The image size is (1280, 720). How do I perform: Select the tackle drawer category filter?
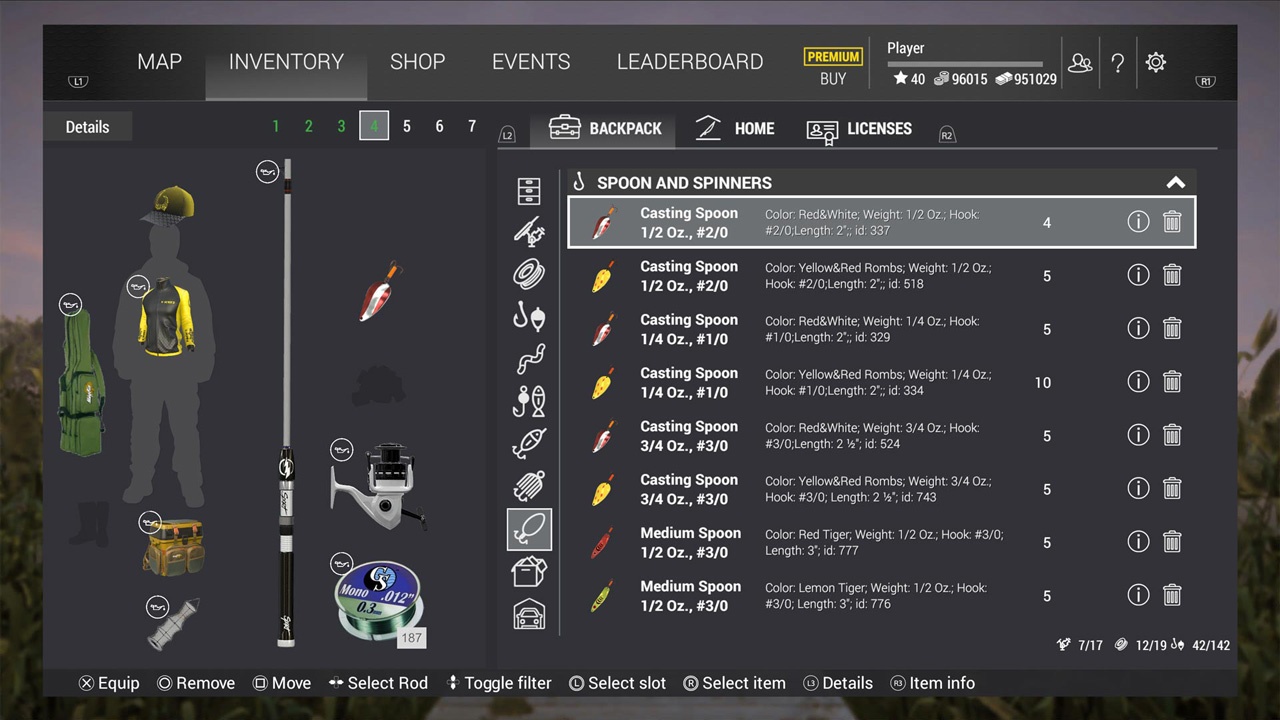[529, 190]
